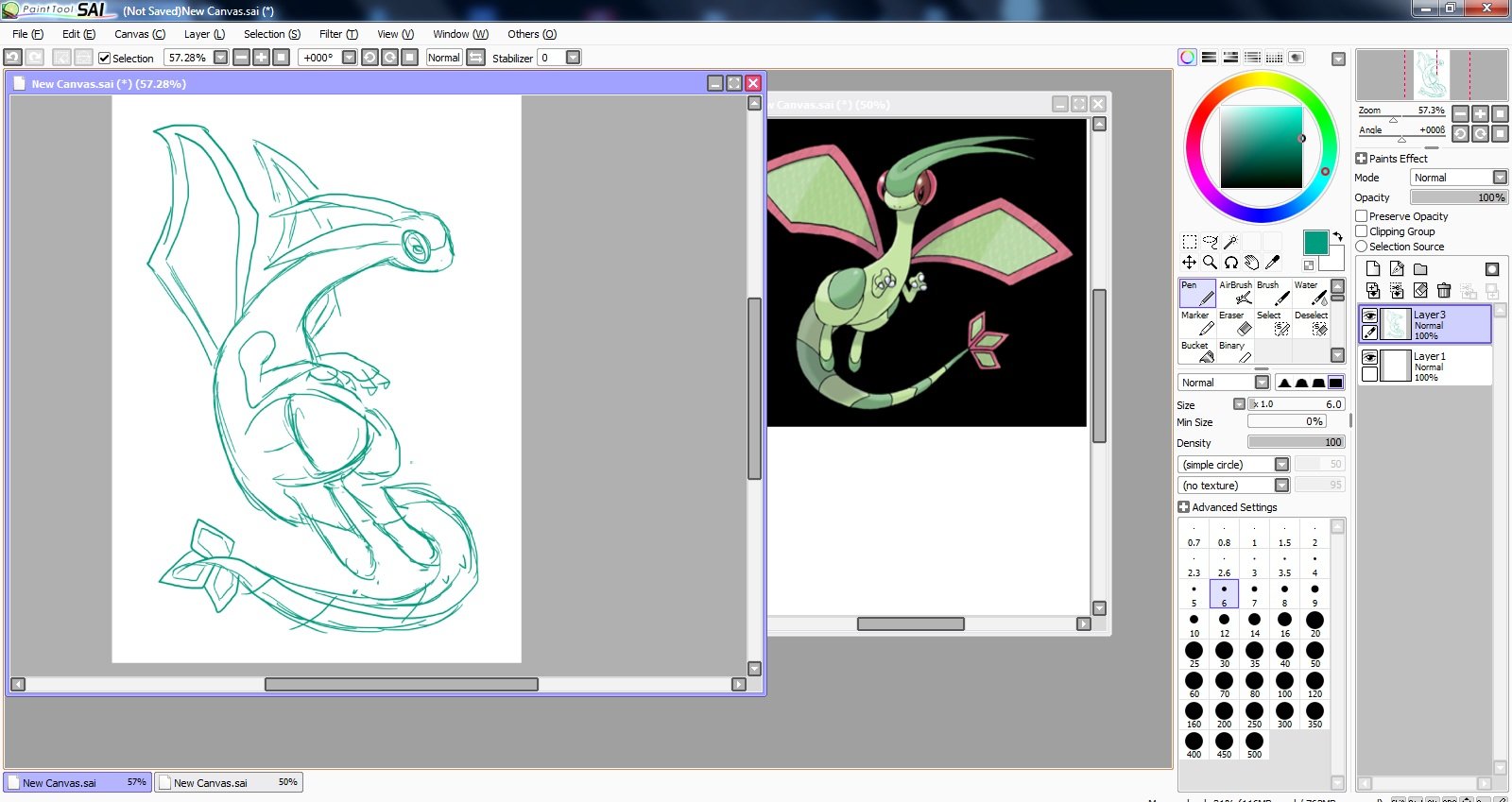Adjust the brush Density slider
1512x802 pixels.
tap(1297, 442)
